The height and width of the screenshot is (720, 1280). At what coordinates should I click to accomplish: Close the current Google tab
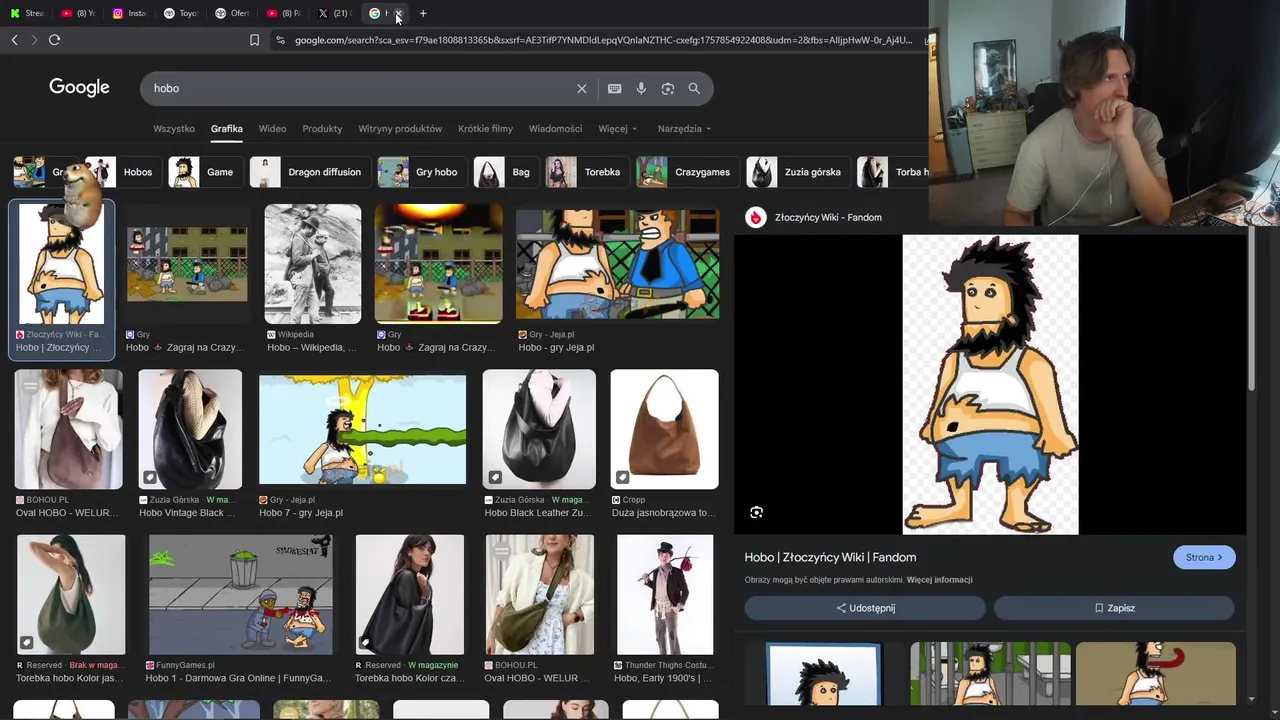398,13
